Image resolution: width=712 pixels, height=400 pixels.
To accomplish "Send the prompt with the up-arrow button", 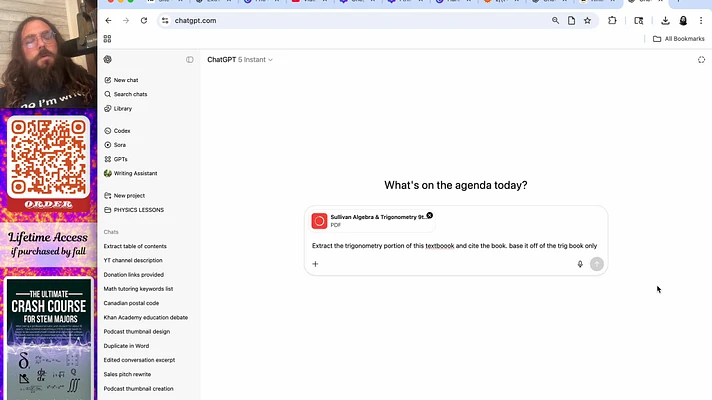I will point(597,264).
